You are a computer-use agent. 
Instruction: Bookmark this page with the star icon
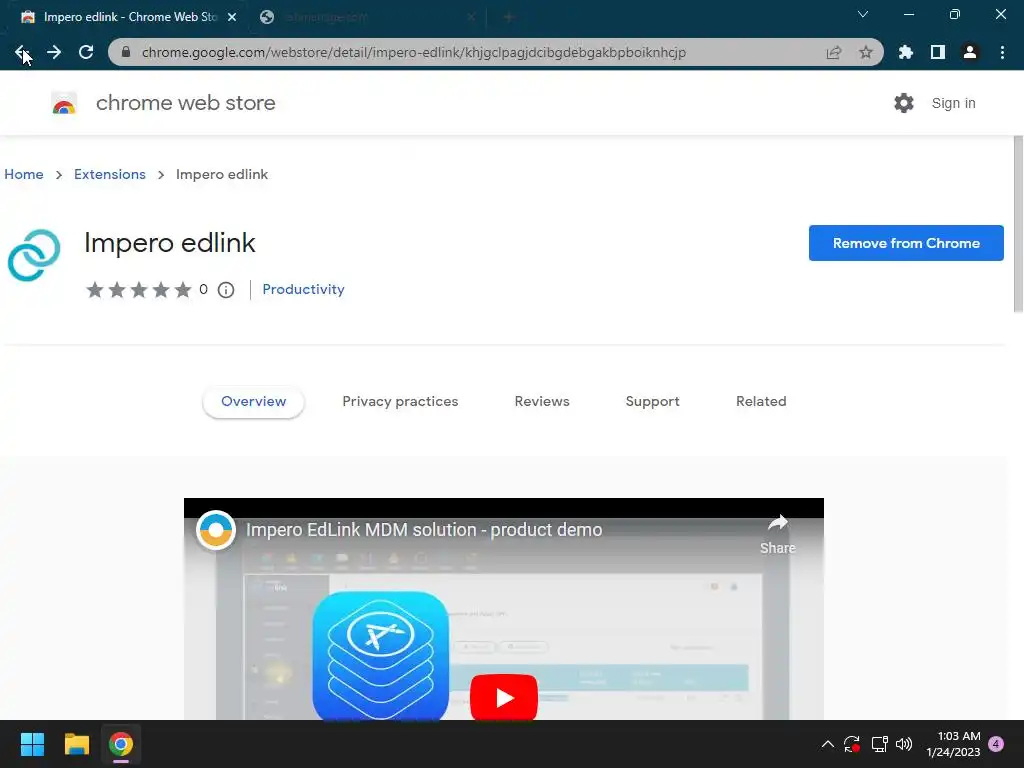click(866, 52)
